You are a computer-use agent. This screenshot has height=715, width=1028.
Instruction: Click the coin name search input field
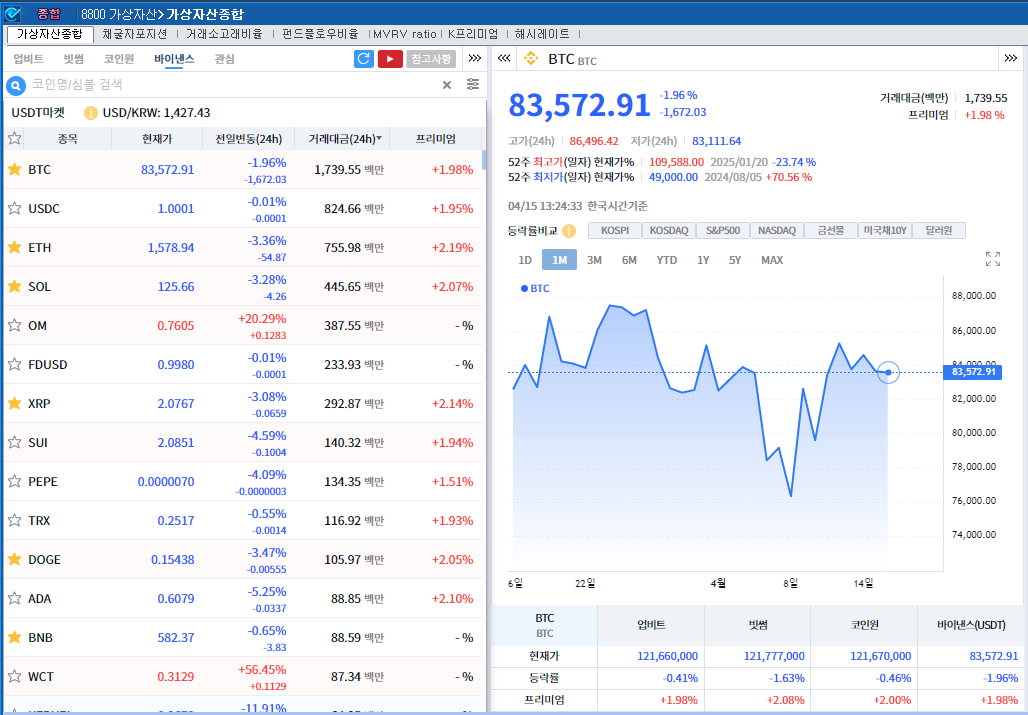click(x=230, y=85)
